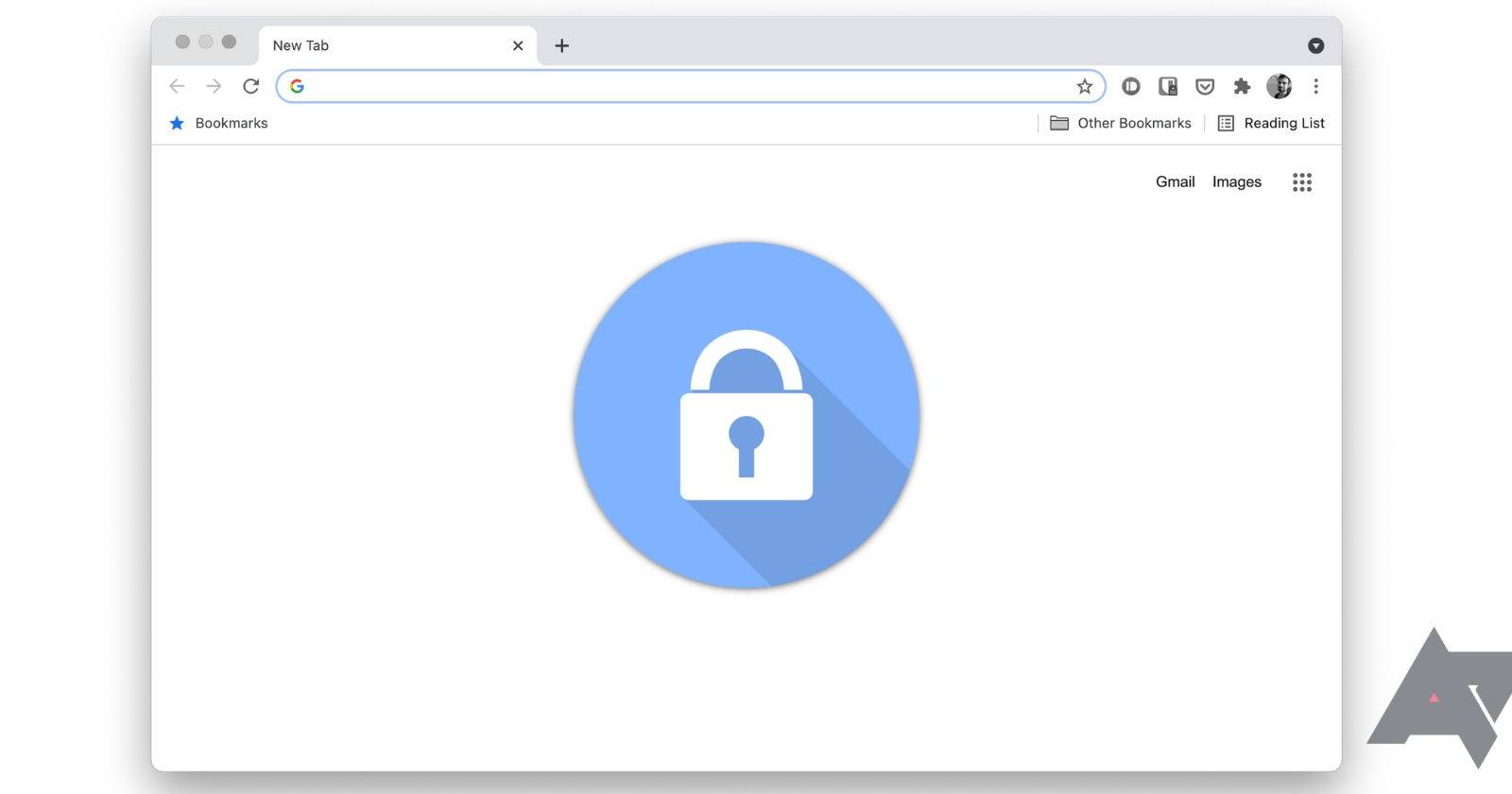Click the locked note extension icon
Screen dimensions: 1512x794
[x=1168, y=86]
